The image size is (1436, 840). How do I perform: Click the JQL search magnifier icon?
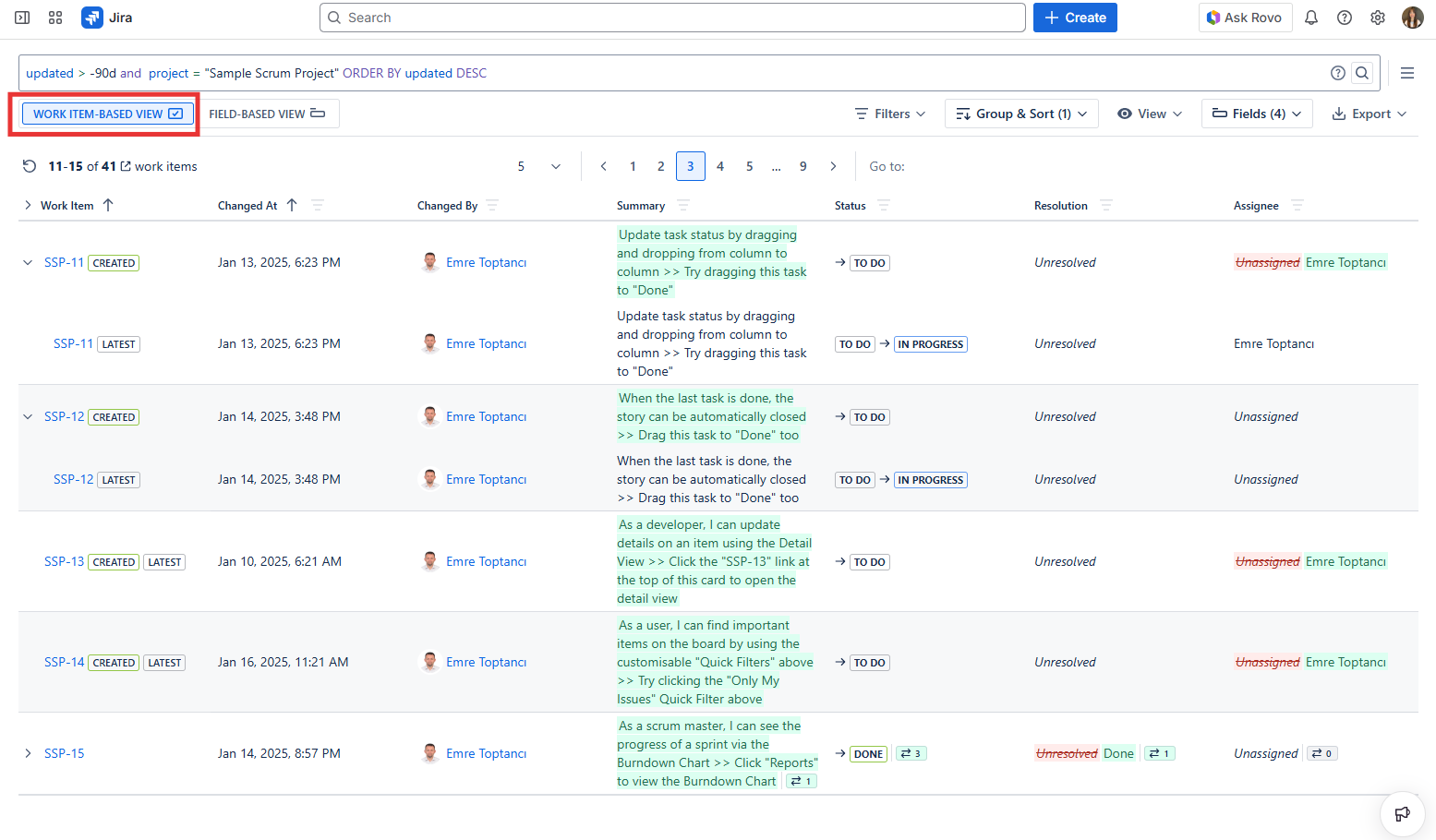1361,73
